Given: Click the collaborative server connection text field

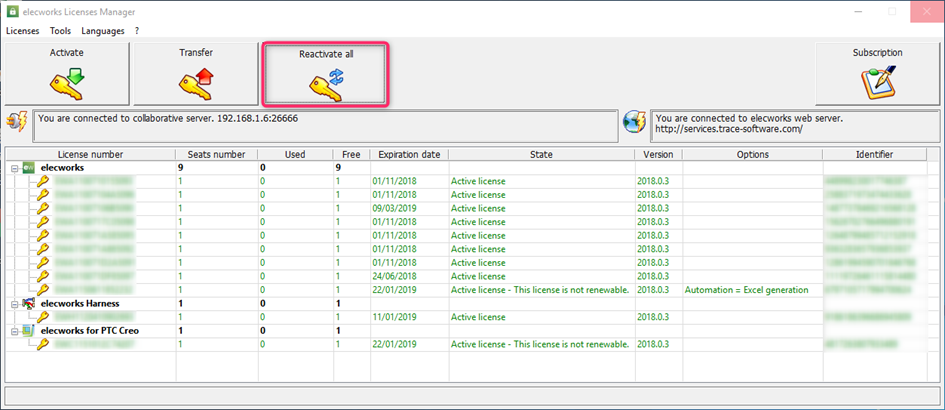Looking at the screenshot, I should click(326, 125).
